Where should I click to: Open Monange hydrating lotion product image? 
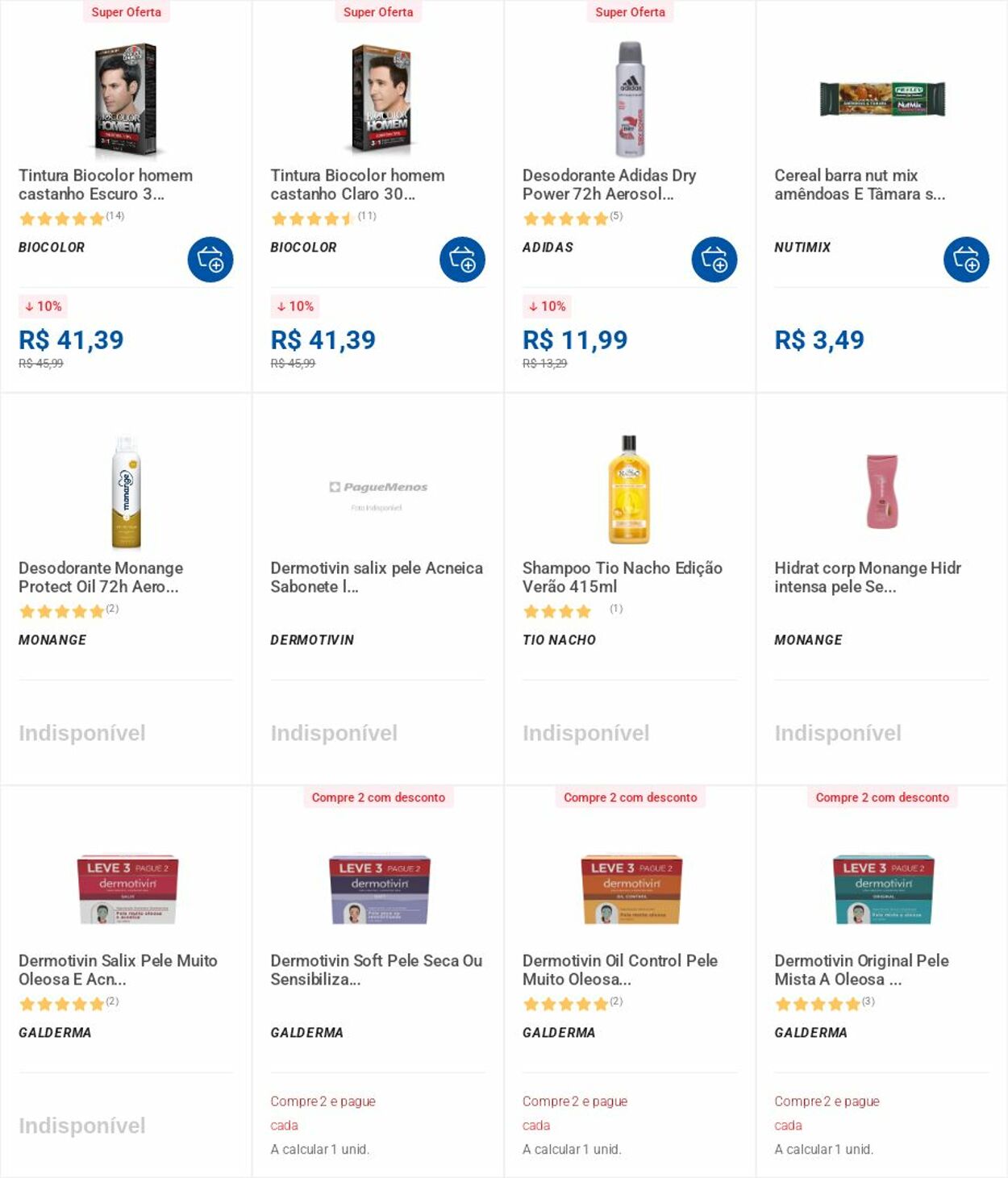click(x=881, y=491)
